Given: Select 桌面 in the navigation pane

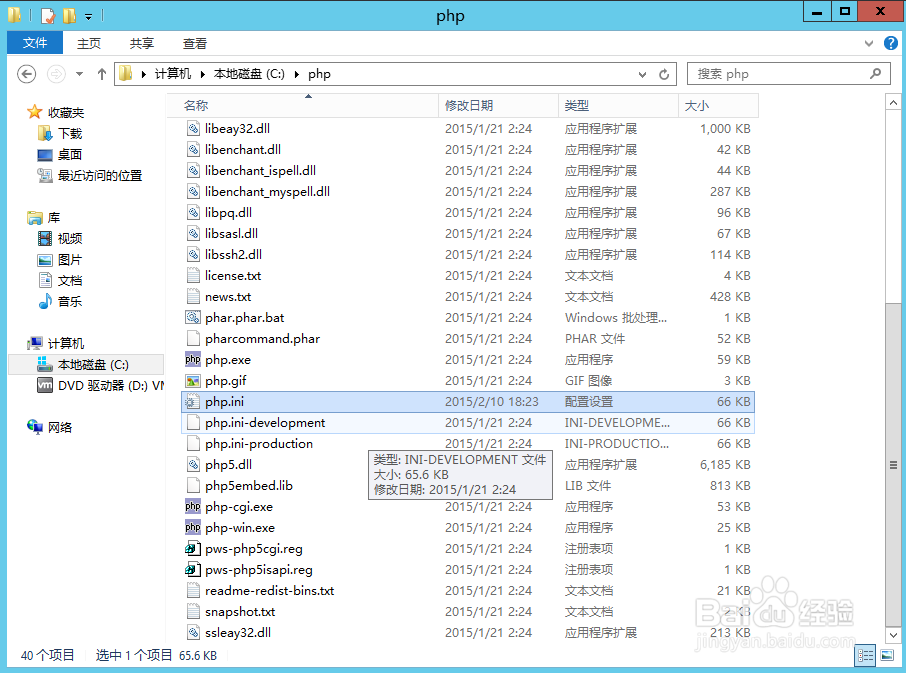Looking at the screenshot, I should 69,154.
